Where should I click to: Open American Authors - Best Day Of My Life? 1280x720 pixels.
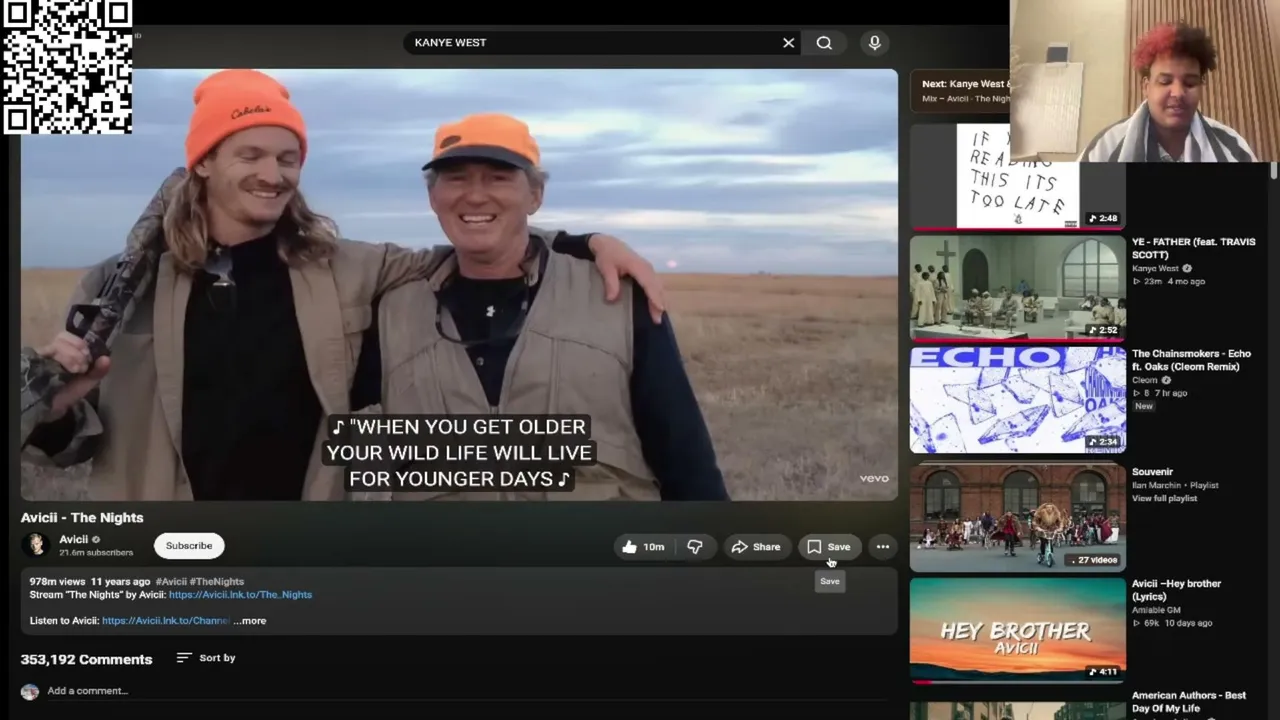(1189, 702)
